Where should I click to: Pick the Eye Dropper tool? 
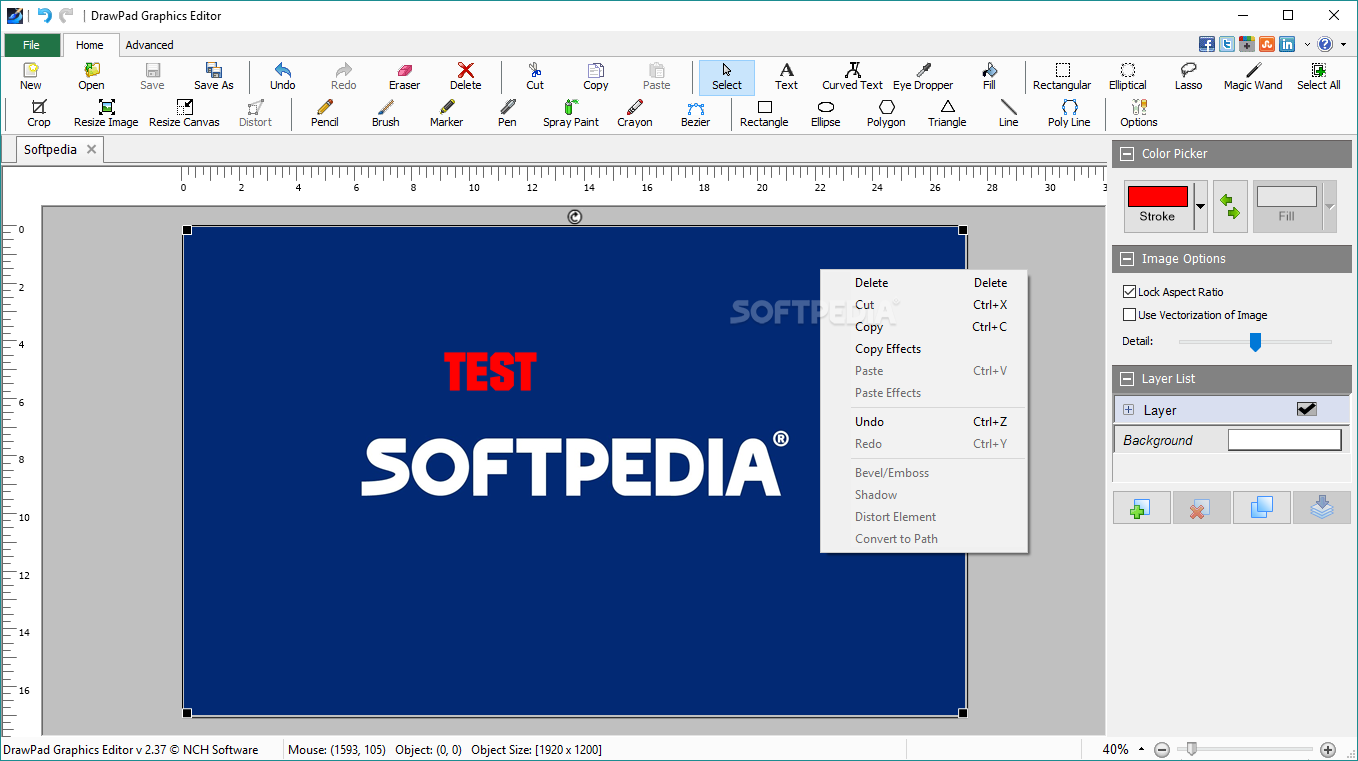[x=922, y=76]
